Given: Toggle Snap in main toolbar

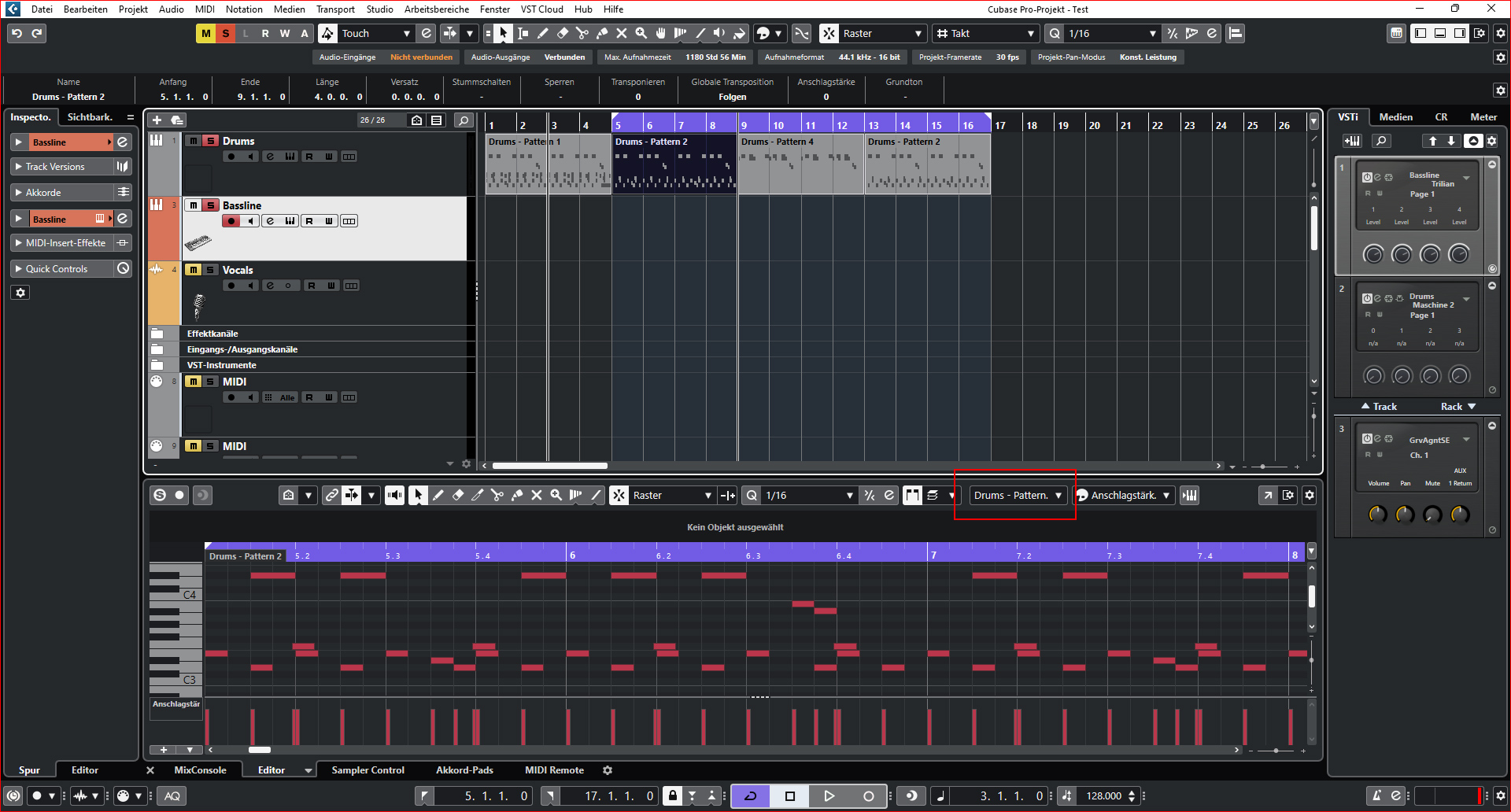Looking at the screenshot, I should 829,33.
